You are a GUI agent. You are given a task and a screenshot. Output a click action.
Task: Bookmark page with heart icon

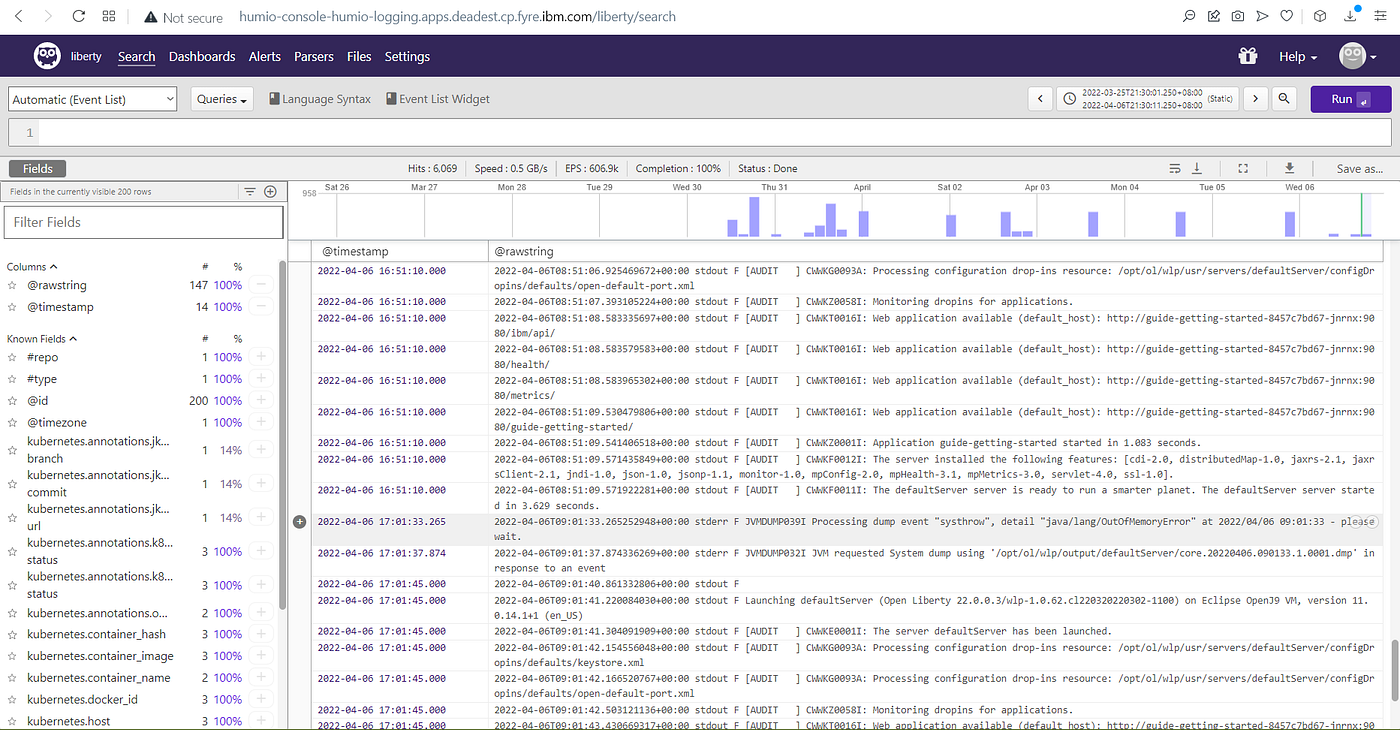pos(1289,16)
